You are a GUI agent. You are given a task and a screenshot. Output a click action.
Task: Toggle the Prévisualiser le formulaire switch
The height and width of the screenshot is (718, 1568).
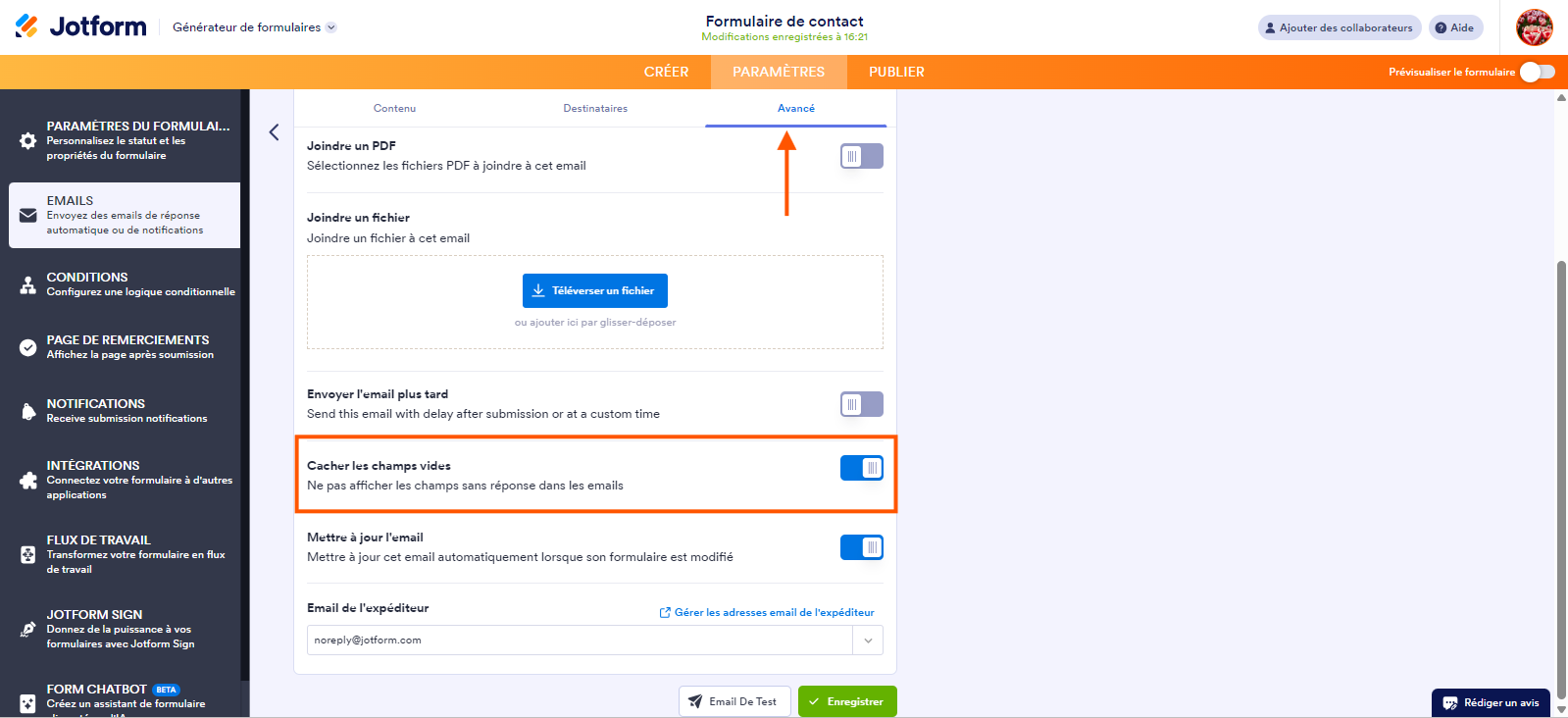coord(1537,72)
